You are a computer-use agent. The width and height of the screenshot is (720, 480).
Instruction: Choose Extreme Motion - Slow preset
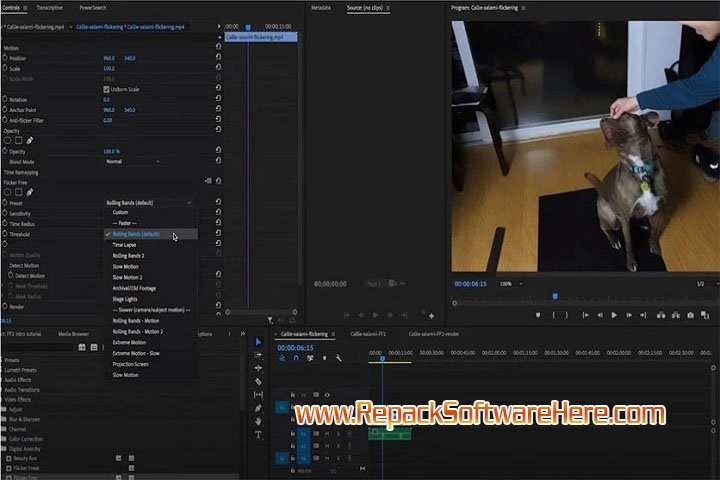136,353
